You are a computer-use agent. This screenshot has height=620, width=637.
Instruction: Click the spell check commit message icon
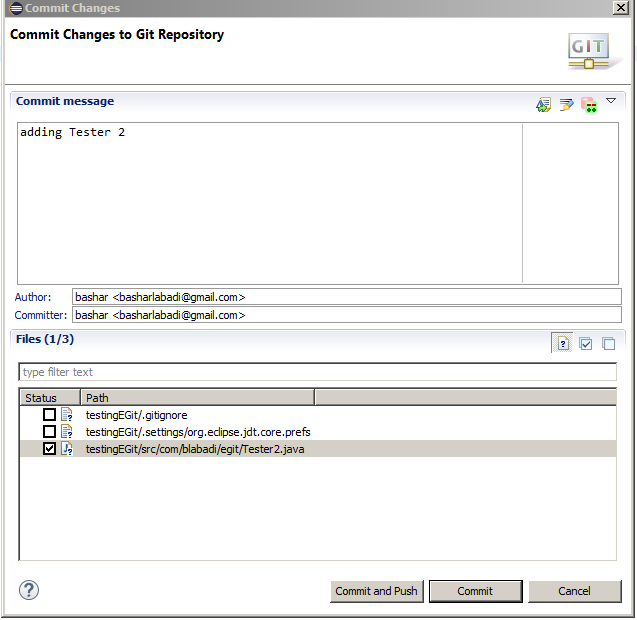[x=544, y=105]
